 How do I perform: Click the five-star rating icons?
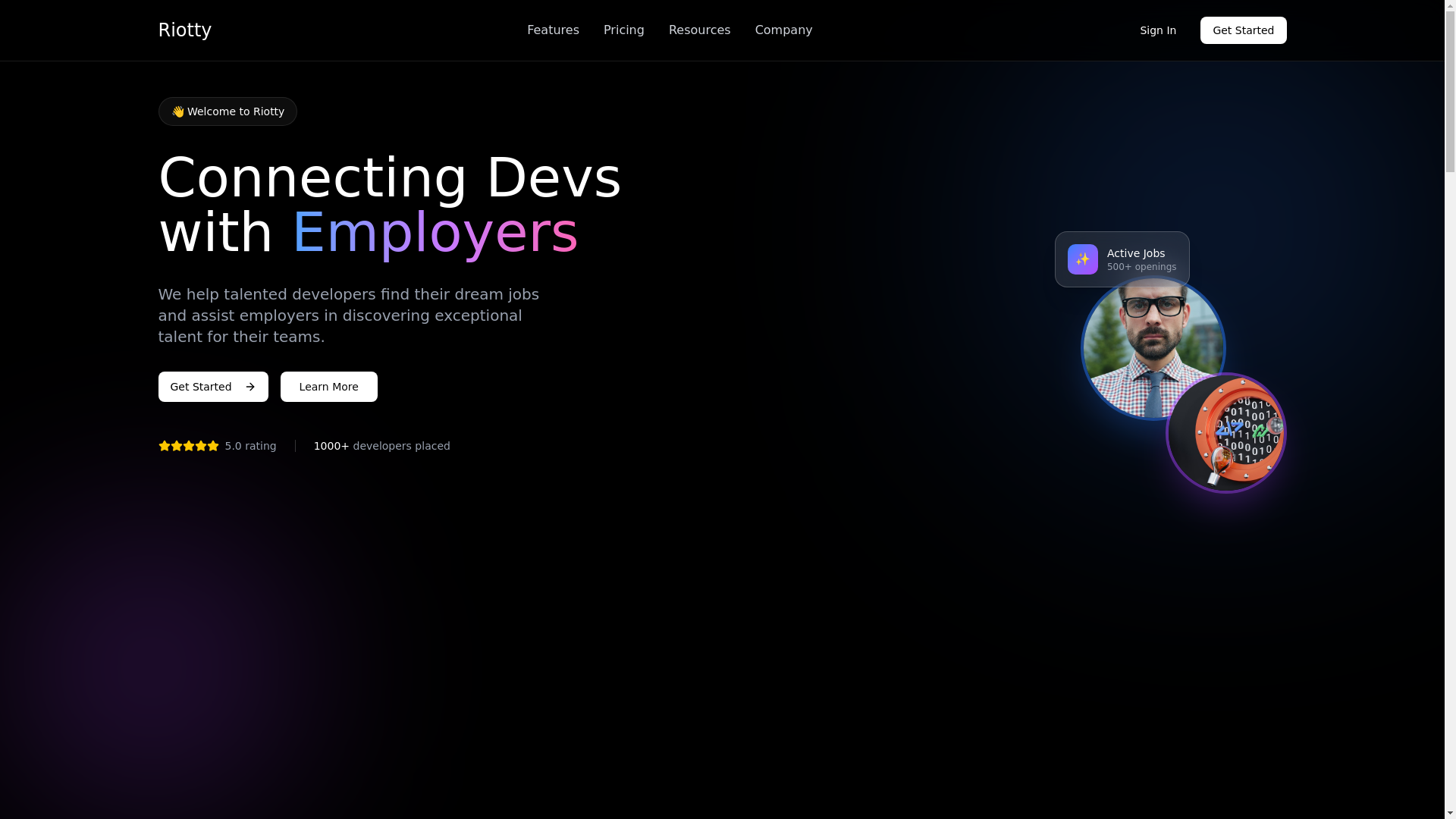pos(188,446)
